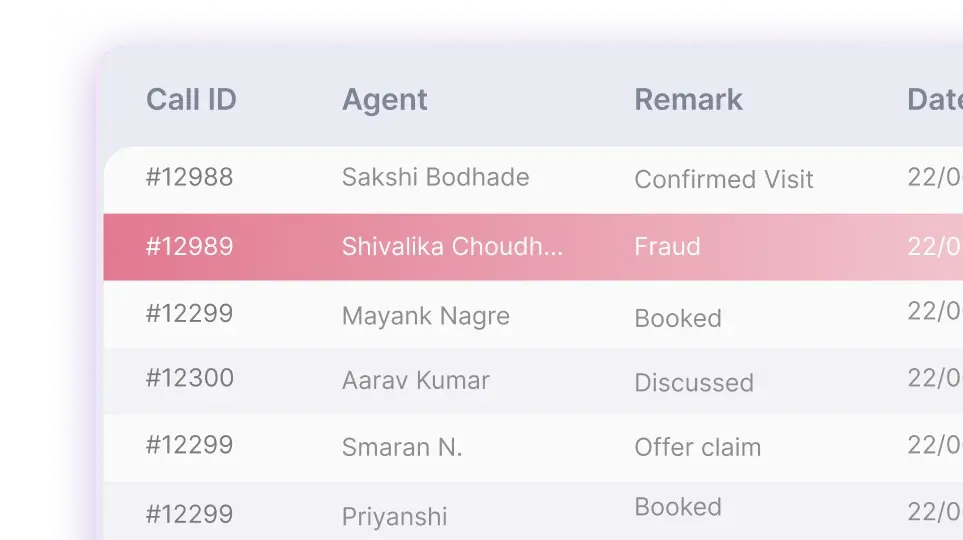Click the Confirmed Visit remark
The image size is (963, 540).
tap(723, 179)
